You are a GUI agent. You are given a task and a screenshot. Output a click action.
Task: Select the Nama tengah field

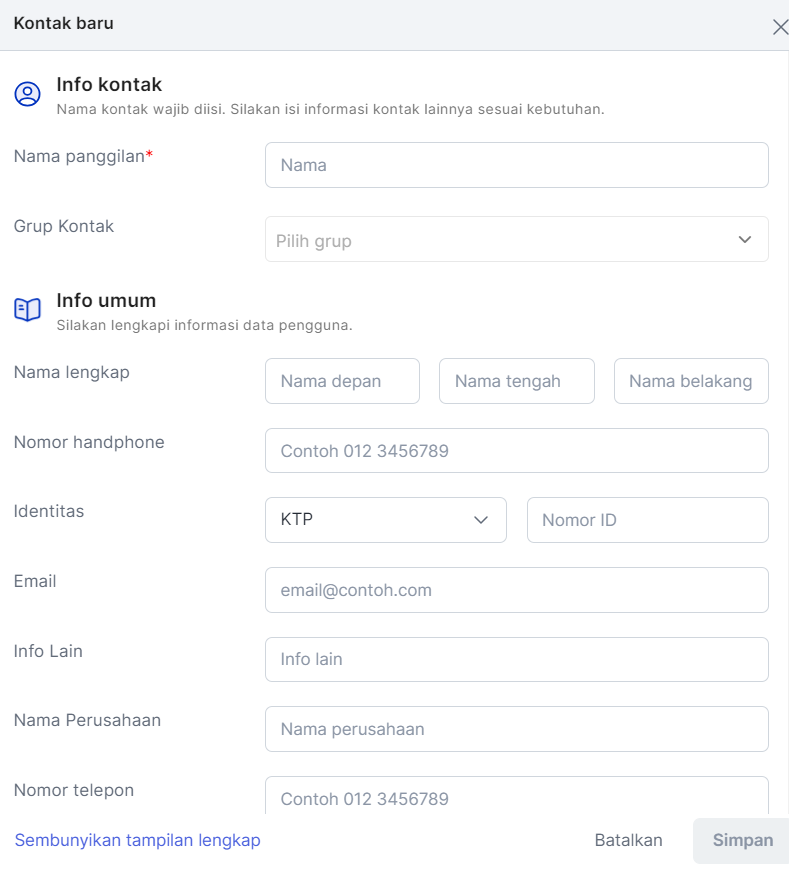[517, 381]
